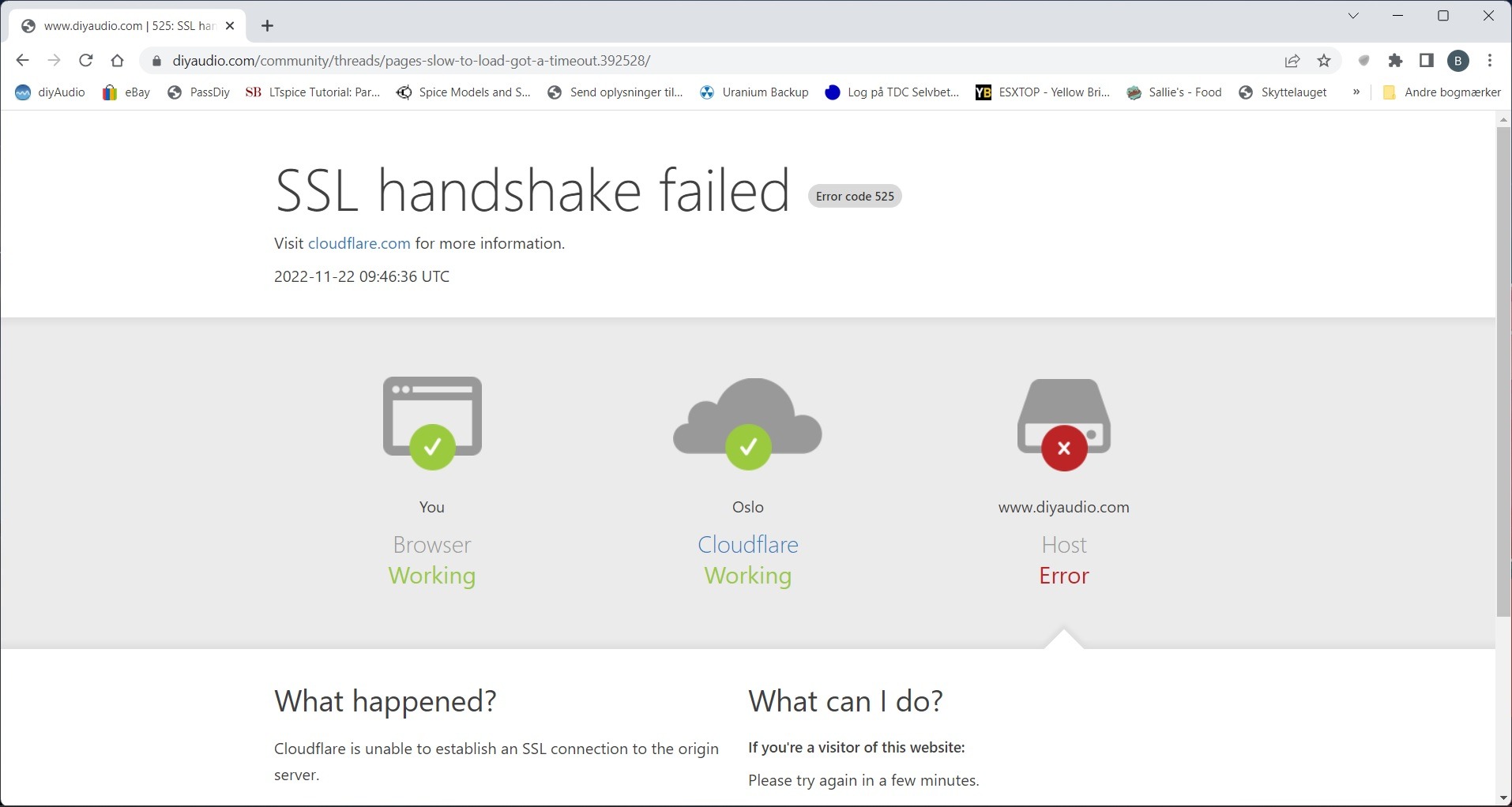Viewport: 1512px width, 807px height.
Task: Open eBay bookmark
Action: (x=126, y=92)
